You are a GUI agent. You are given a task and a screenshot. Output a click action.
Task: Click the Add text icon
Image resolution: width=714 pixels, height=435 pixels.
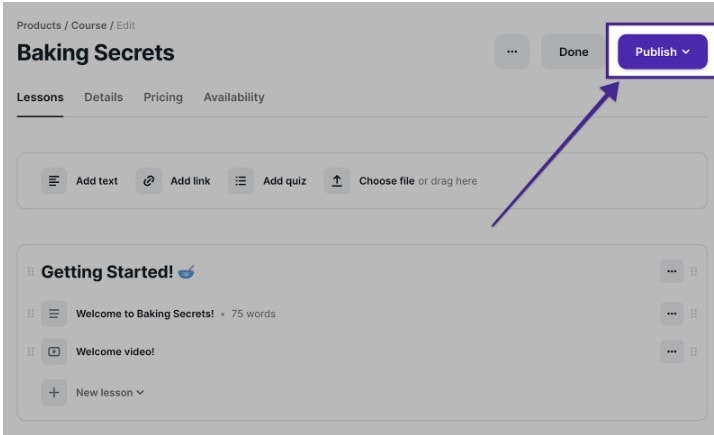coord(54,181)
